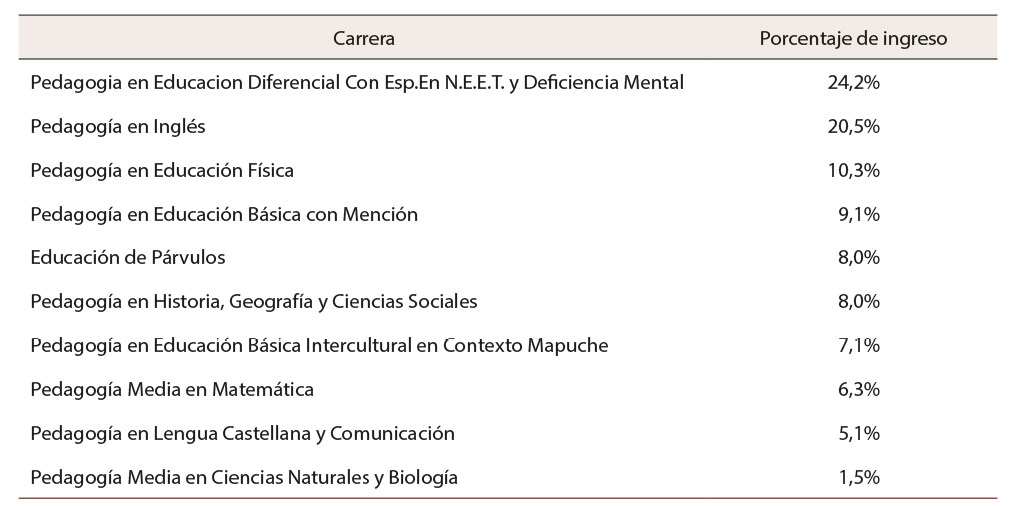Select the "Educación de Párvulos" cell

128,258
